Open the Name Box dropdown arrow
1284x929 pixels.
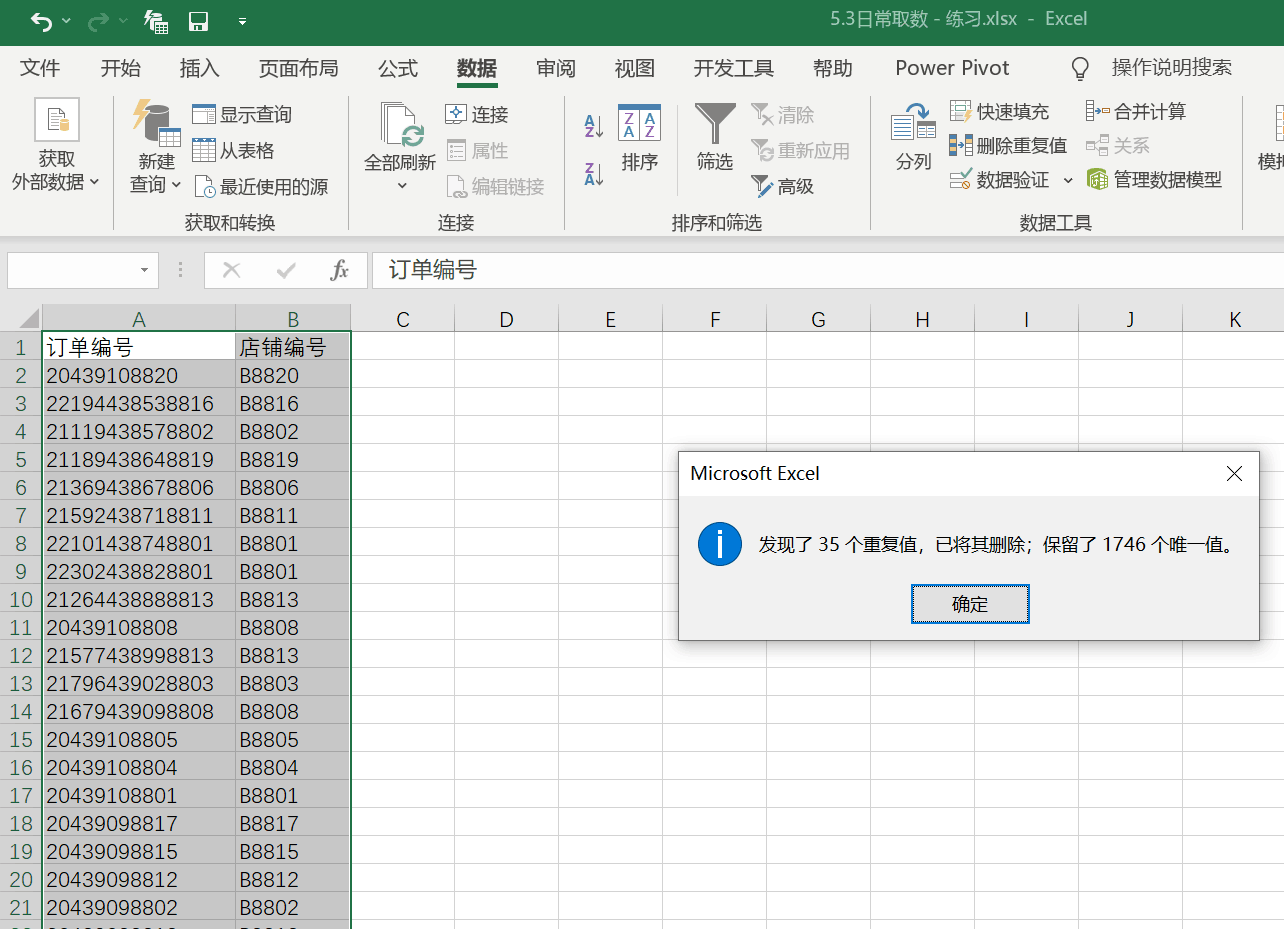coord(145,270)
